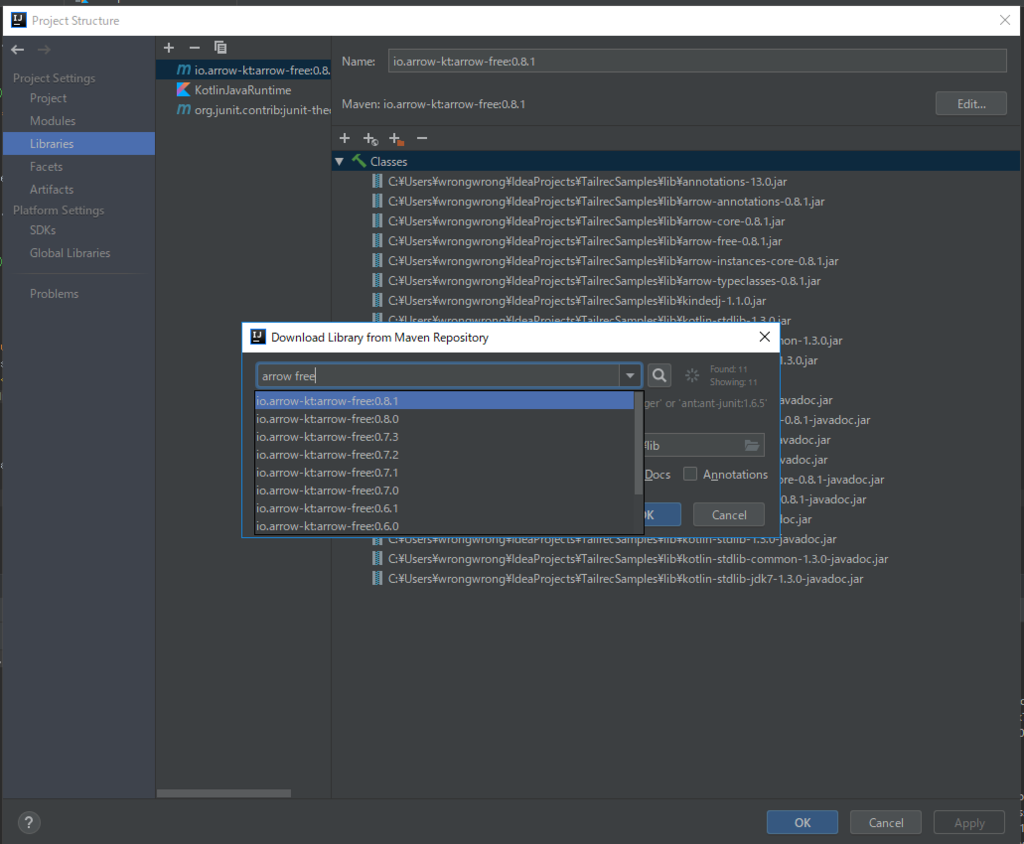Open SDKs platform settings
The image size is (1024, 844).
42,230
